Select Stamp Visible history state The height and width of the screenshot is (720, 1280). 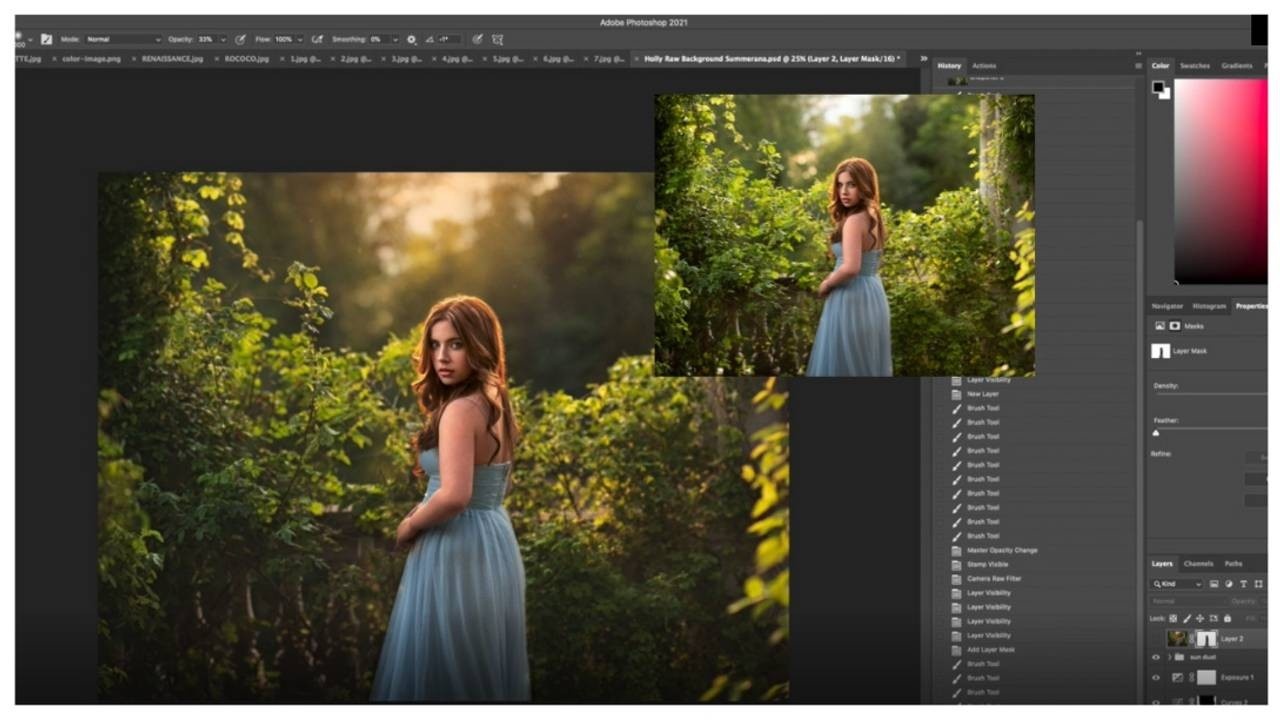(x=987, y=565)
